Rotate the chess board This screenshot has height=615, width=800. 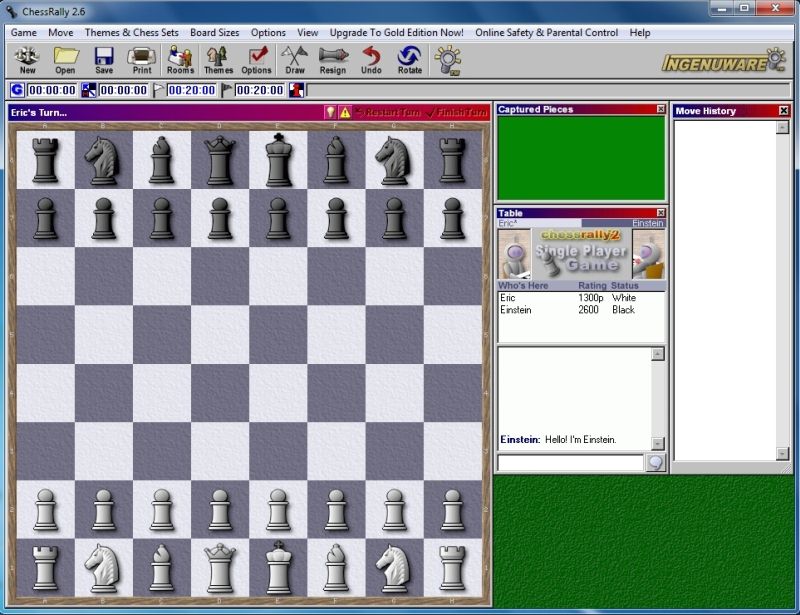click(x=410, y=60)
